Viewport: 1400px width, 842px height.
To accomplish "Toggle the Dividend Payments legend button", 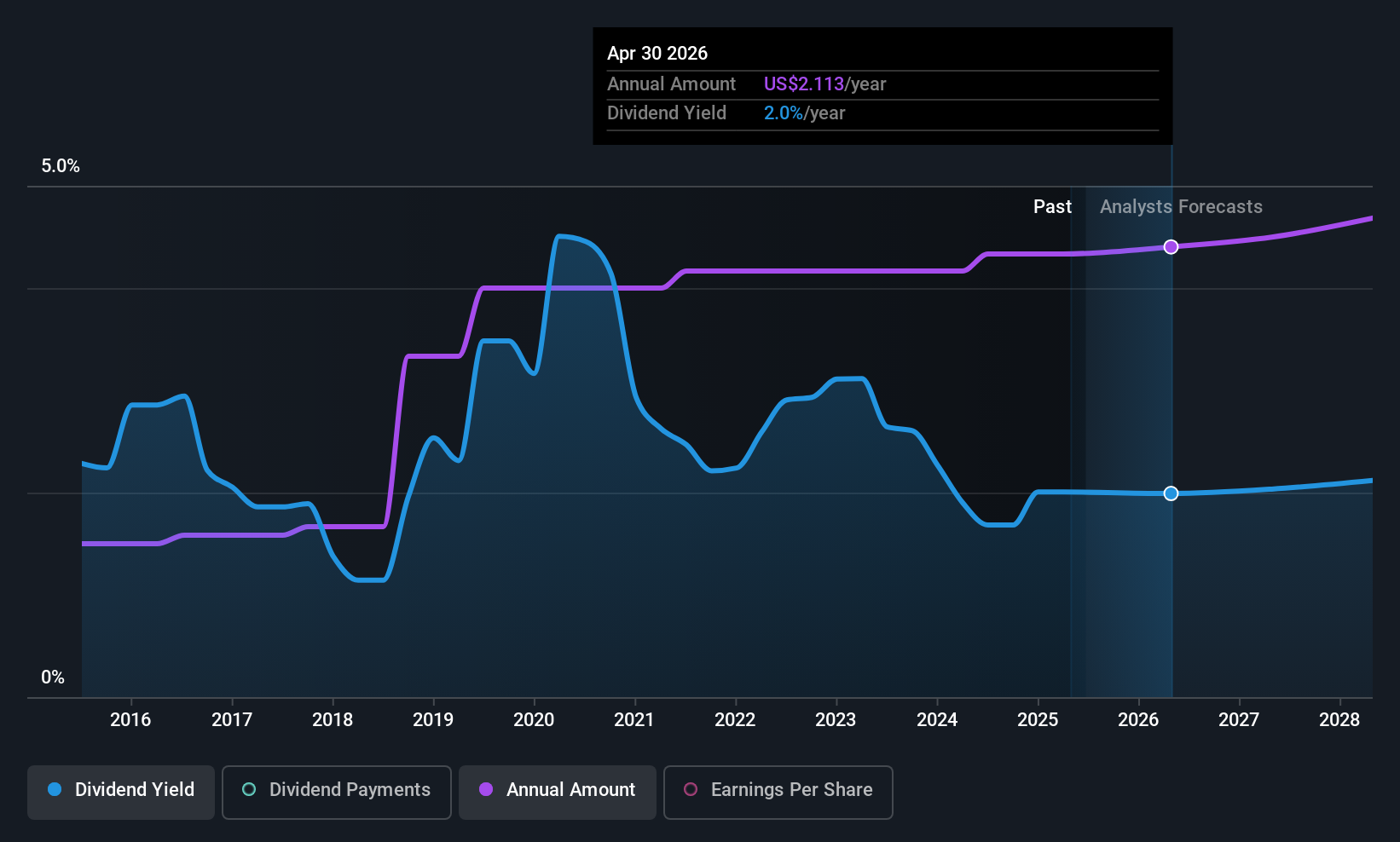I will point(337,792).
